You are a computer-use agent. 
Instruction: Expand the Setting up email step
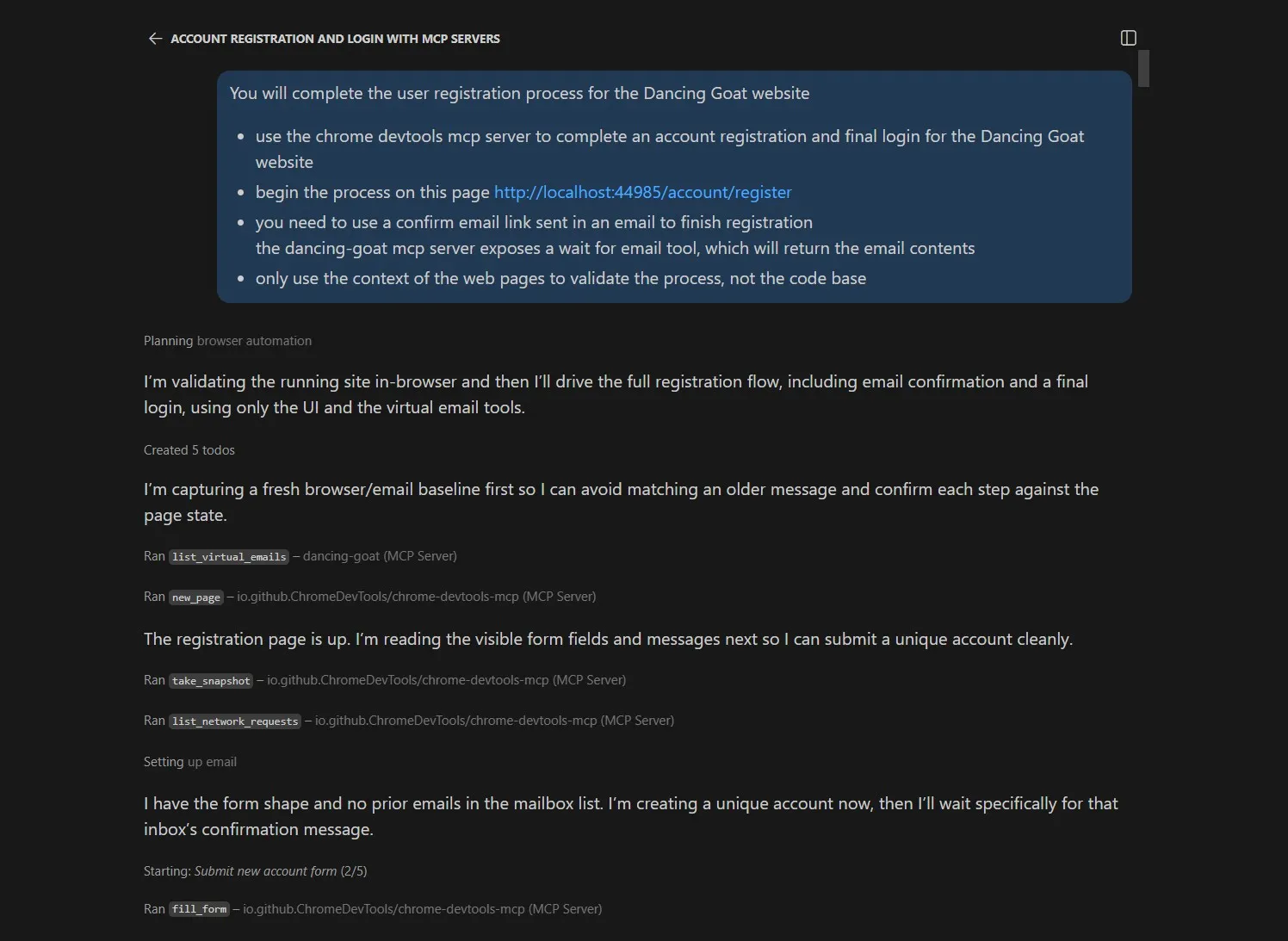click(189, 762)
